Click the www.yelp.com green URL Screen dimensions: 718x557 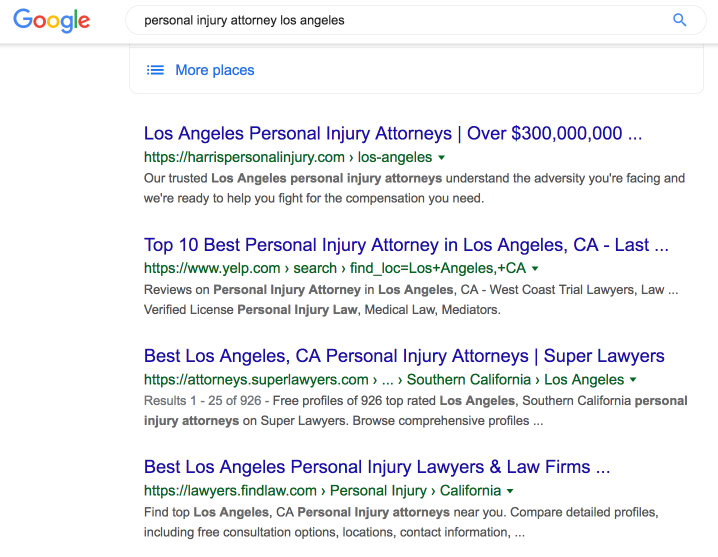[335, 268]
